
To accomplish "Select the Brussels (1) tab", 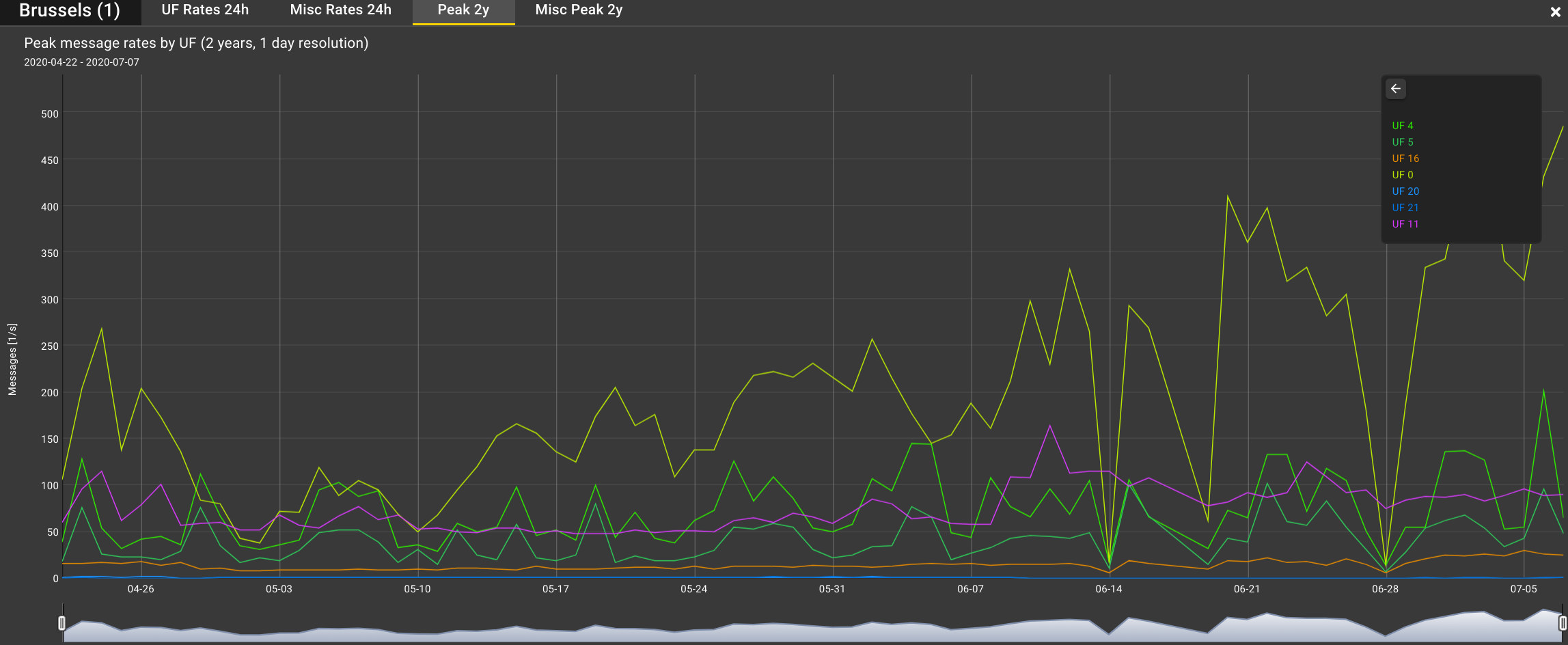I will [70, 10].
